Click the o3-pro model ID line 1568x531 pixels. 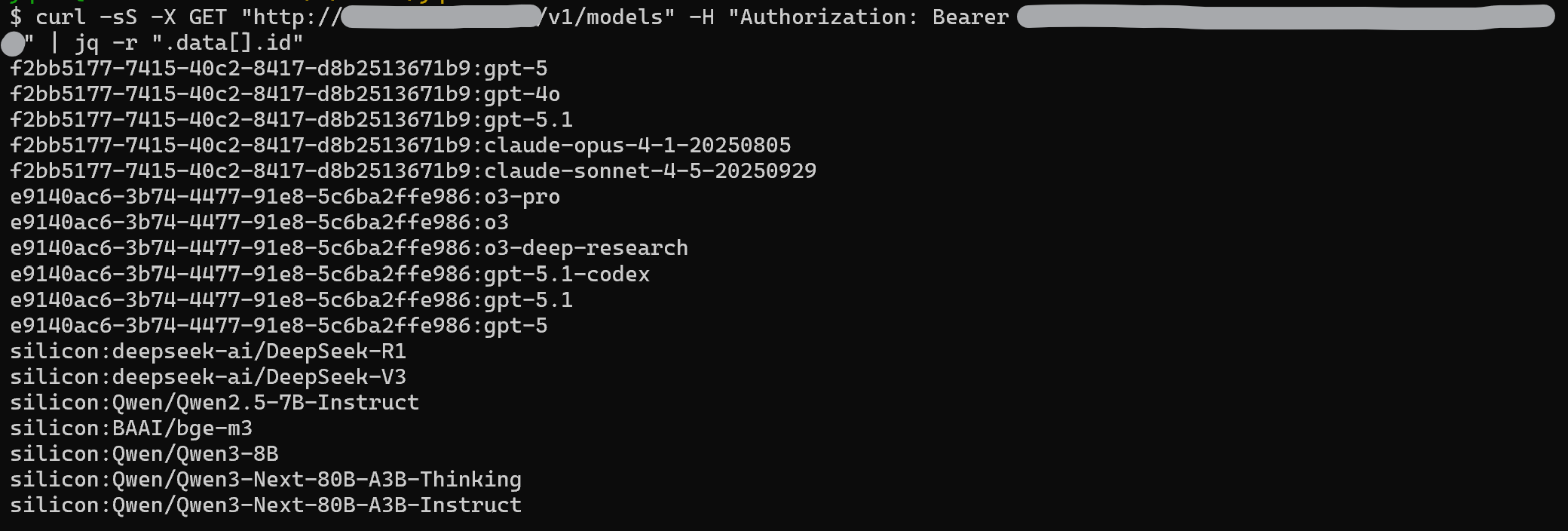click(285, 197)
